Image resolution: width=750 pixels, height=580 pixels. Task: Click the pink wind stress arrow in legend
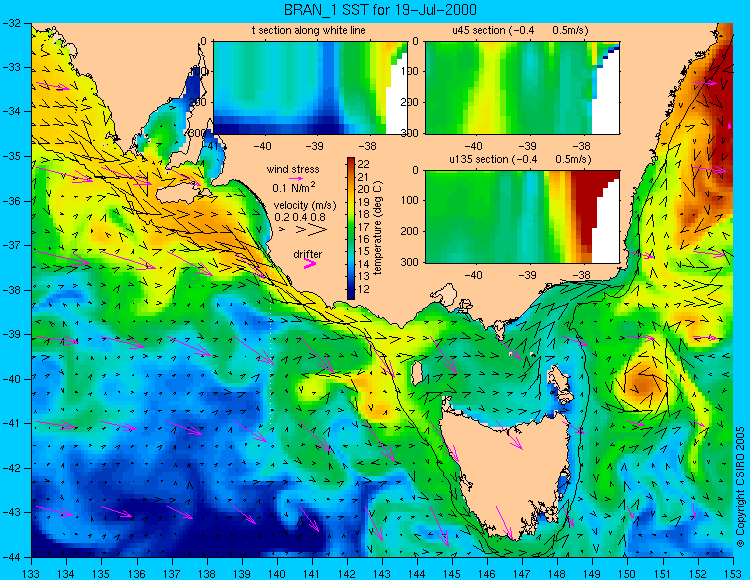point(297,178)
